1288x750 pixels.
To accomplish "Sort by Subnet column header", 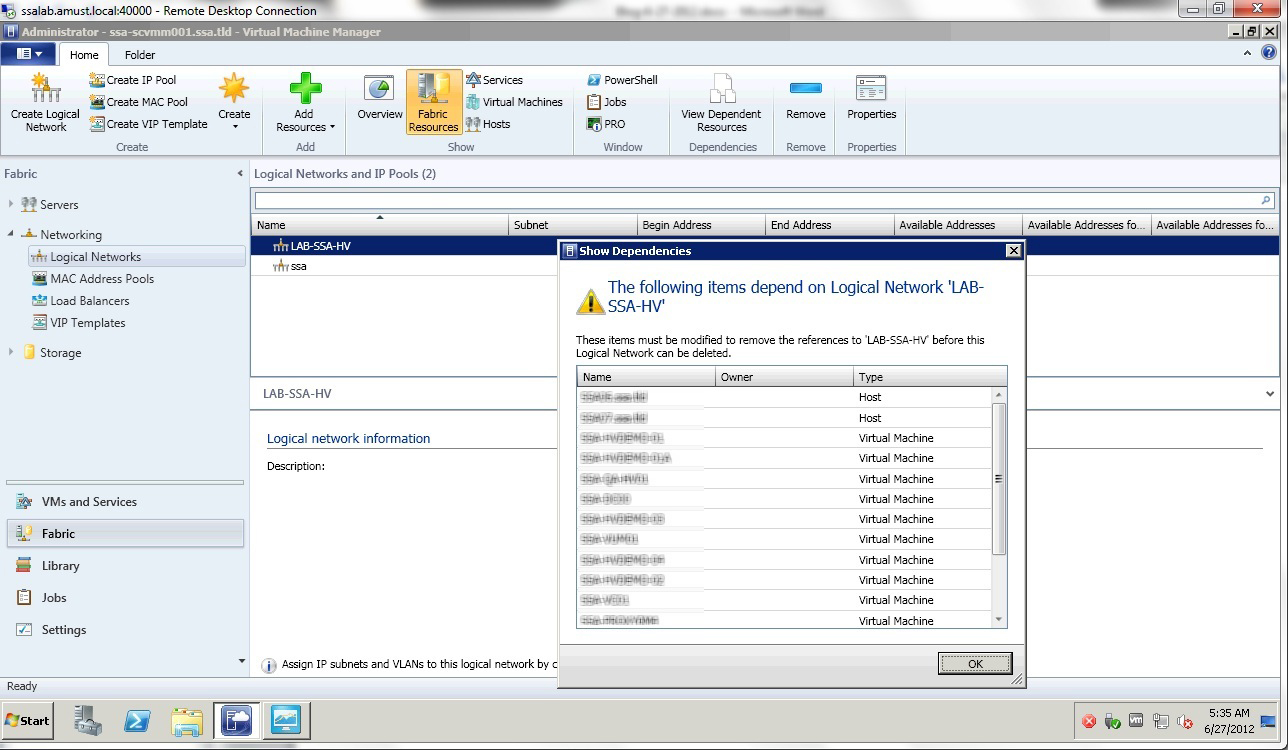I will 573,225.
